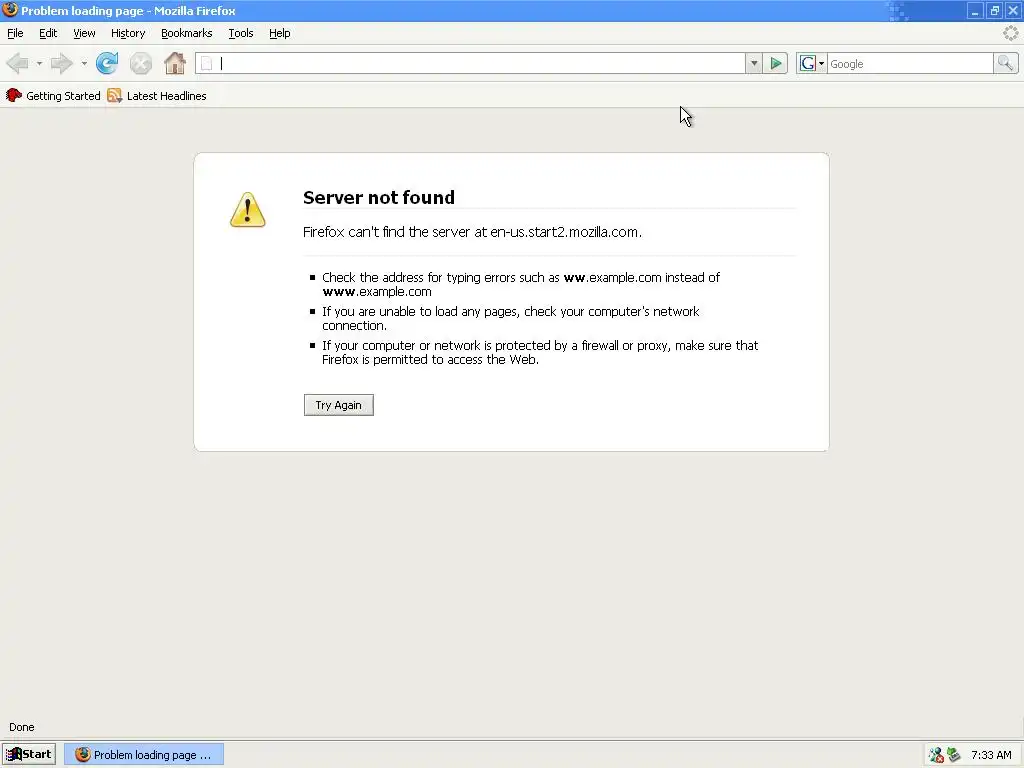
Task: Click the Firefox icon in title bar
Action: pyautogui.click(x=10, y=10)
